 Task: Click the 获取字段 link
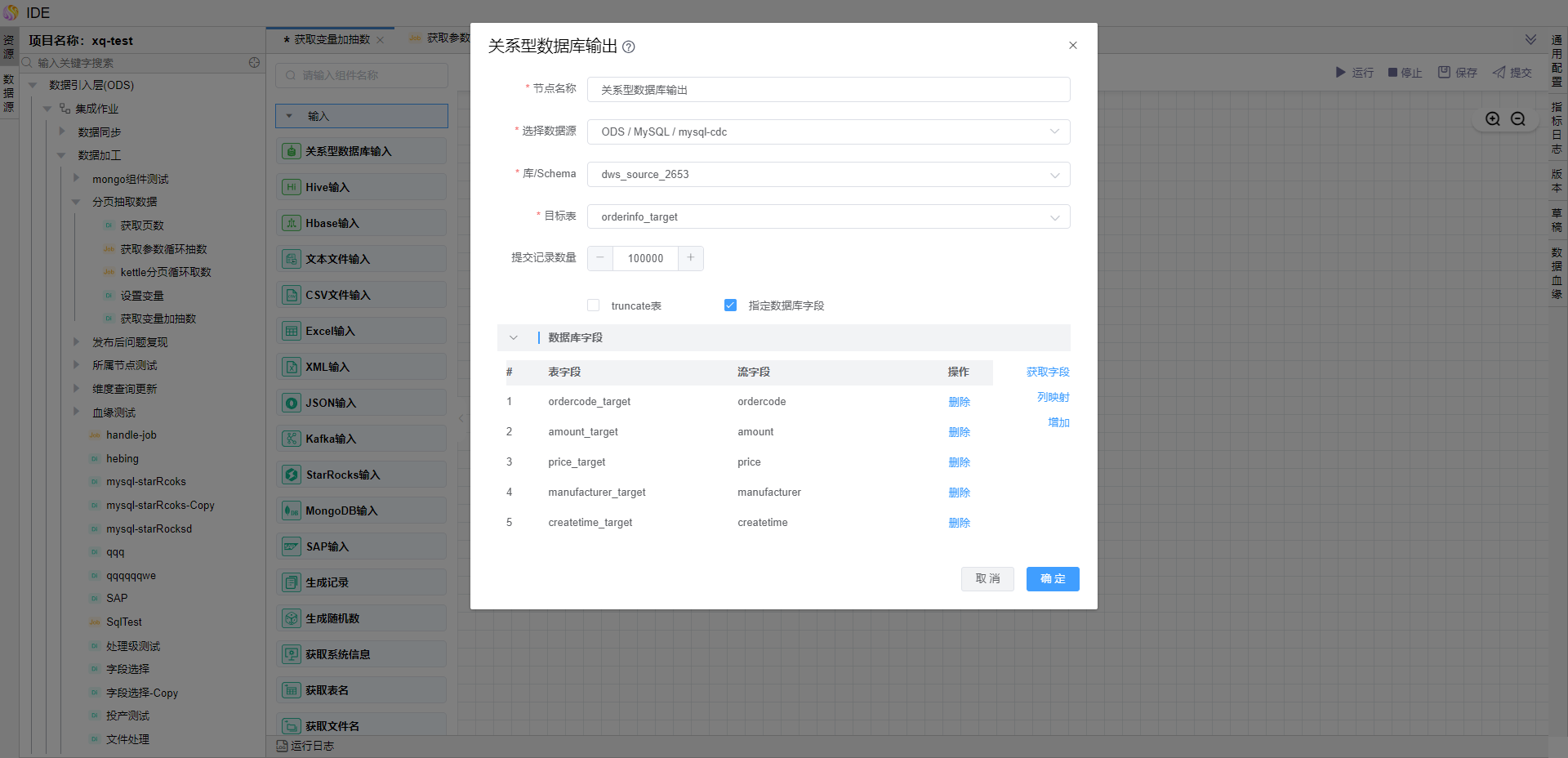(x=1047, y=372)
